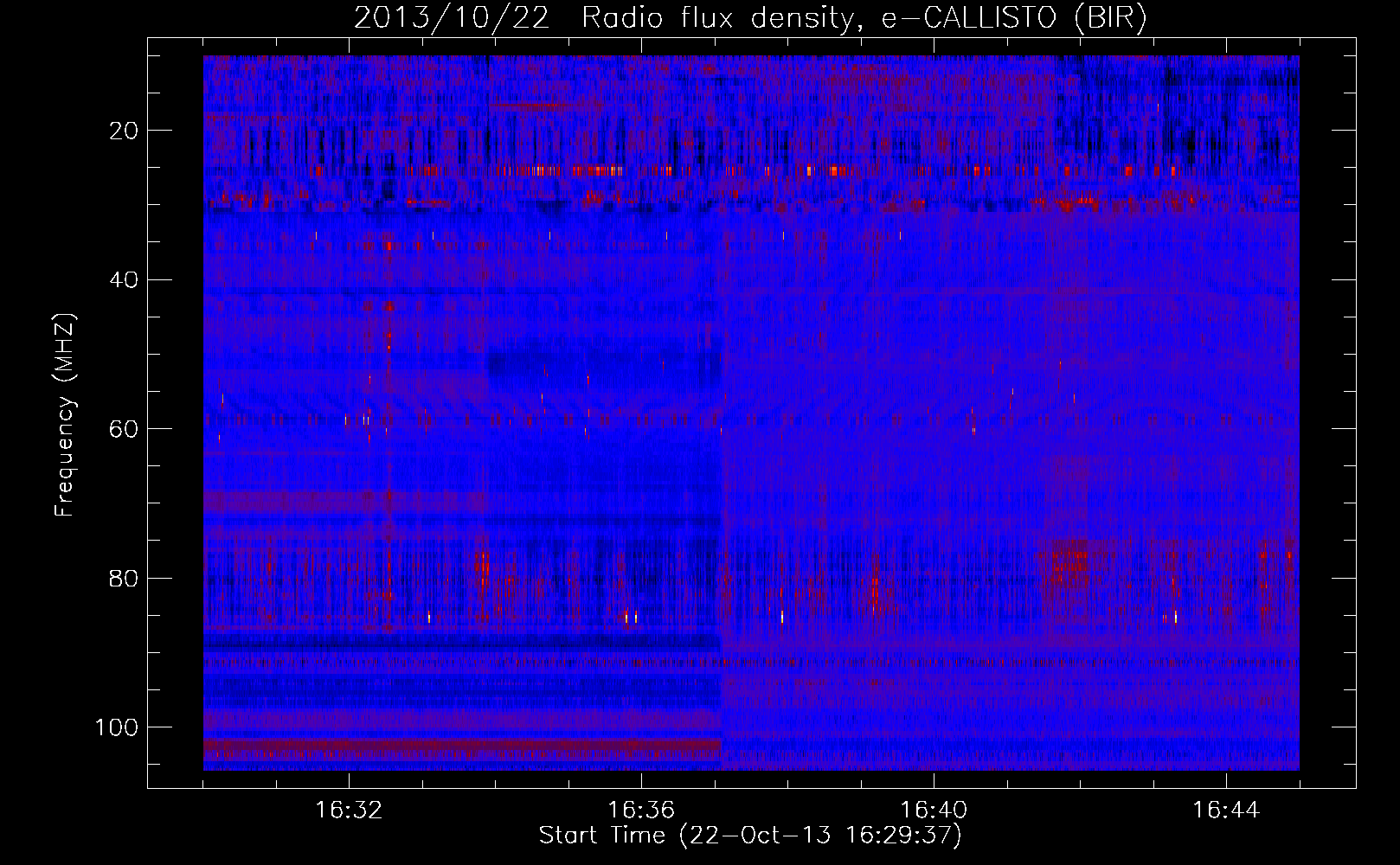Click the 80 MHz frequency tick label
1400x865 pixels.
point(124,579)
